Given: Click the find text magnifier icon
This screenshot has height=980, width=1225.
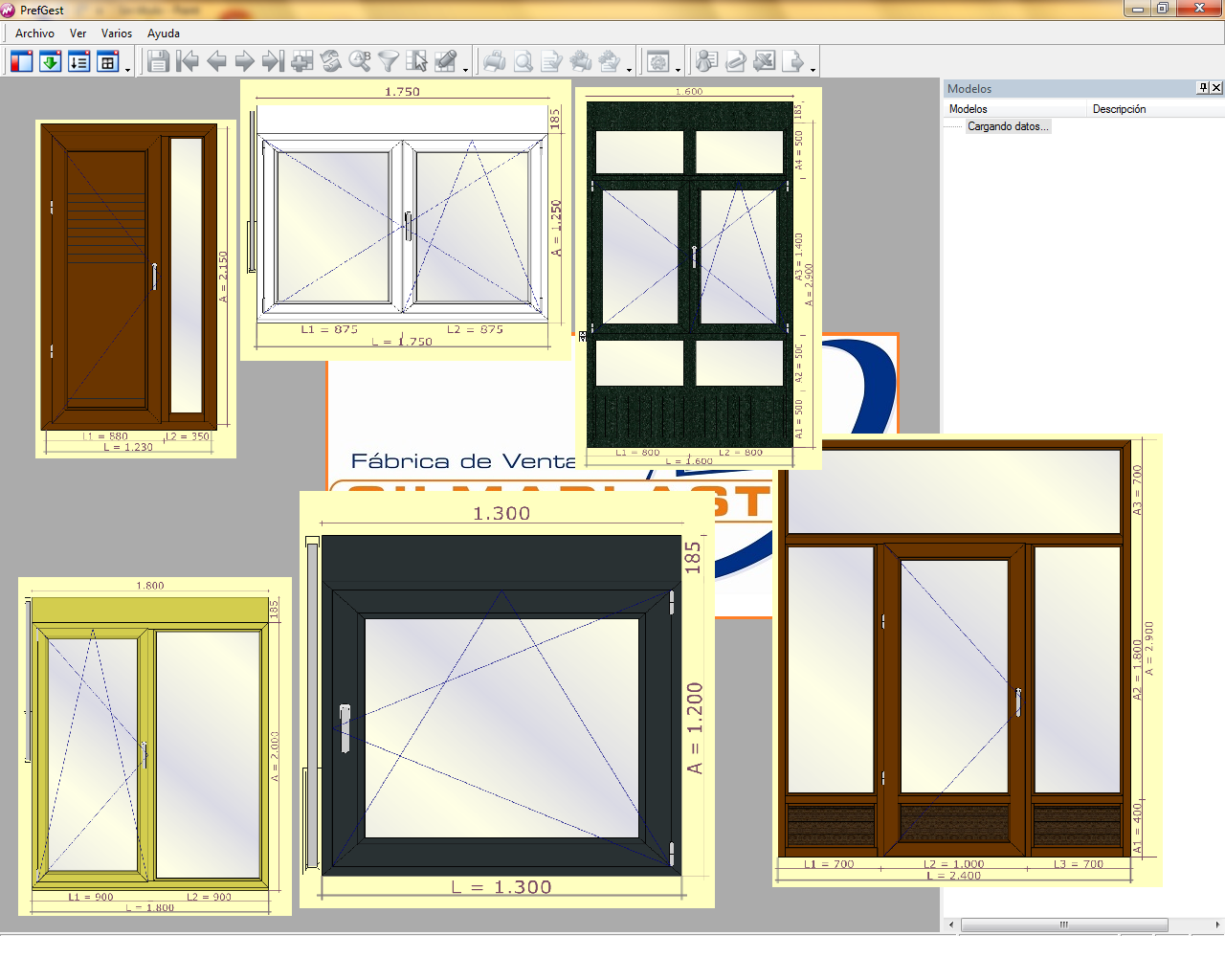Looking at the screenshot, I should tap(360, 62).
